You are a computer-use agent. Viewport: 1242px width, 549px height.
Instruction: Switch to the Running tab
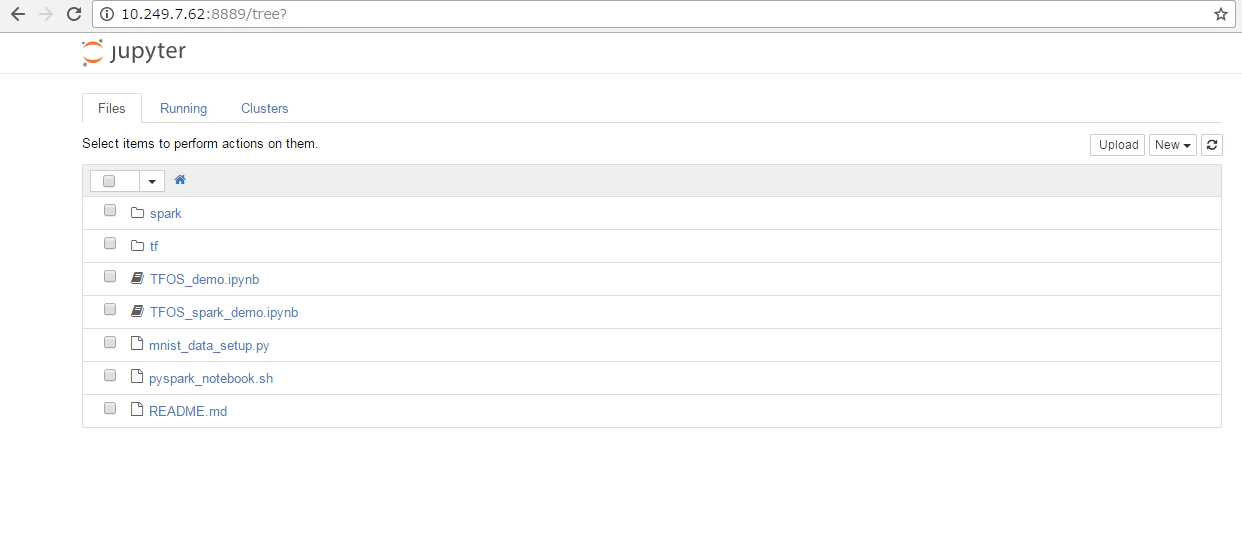point(184,108)
